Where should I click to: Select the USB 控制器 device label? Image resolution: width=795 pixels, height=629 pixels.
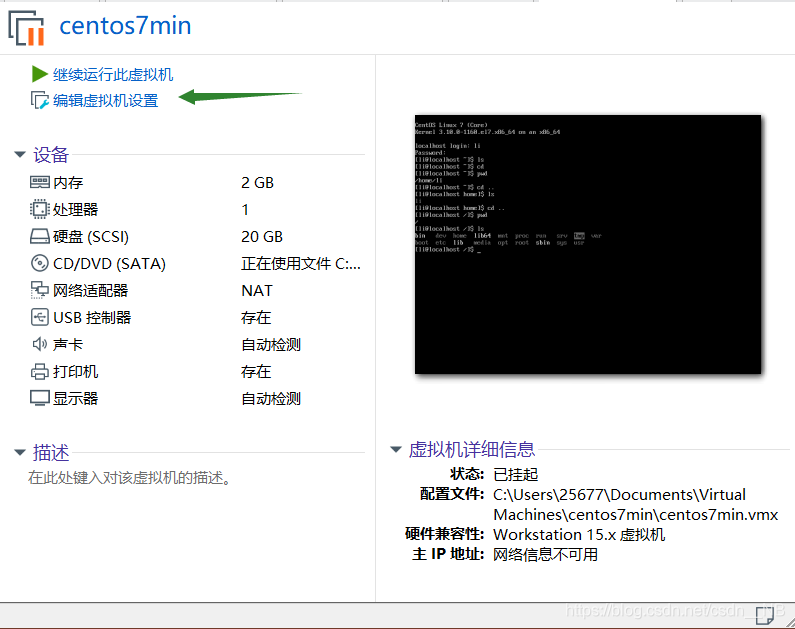pos(92,318)
